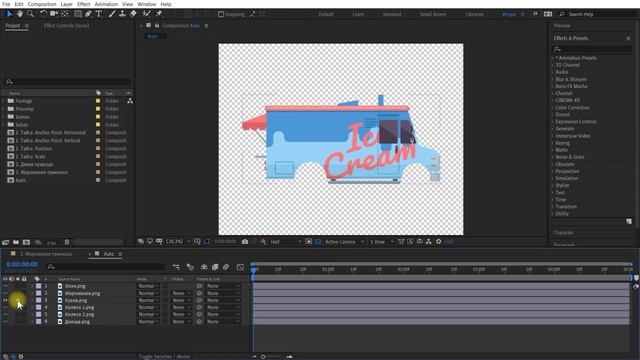640x360 pixels.
Task: Select the Hand tool
Action: (x=20, y=14)
